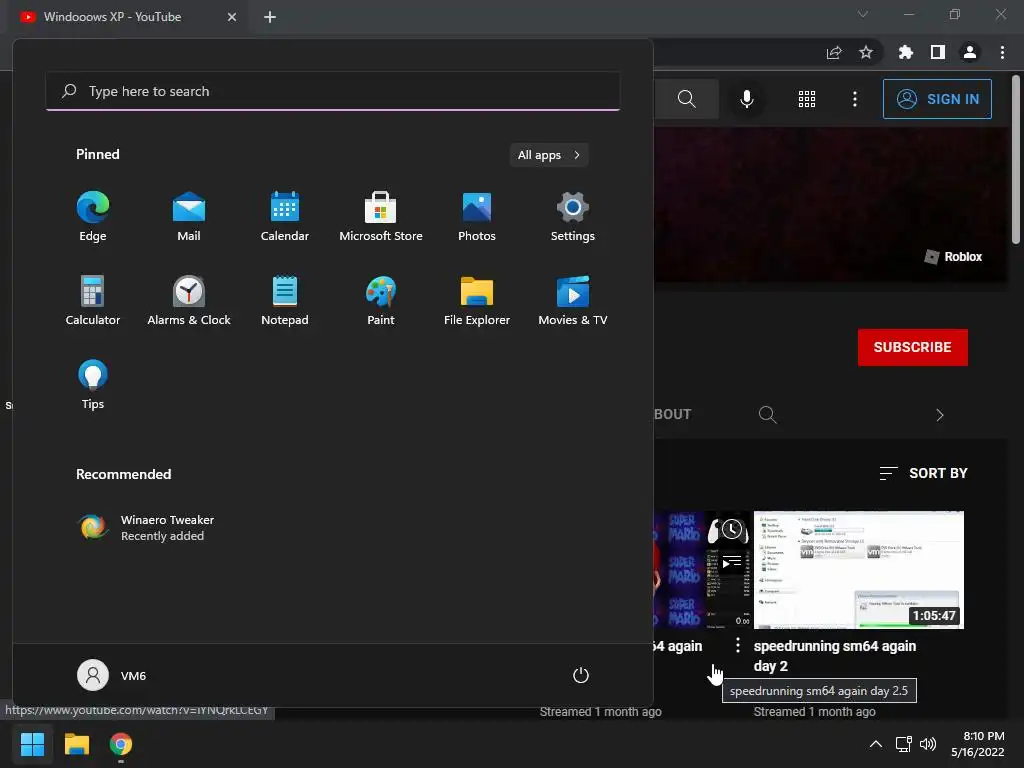1024x768 pixels.
Task: Open the Chrome extensions puzzle menu
Action: tap(905, 52)
